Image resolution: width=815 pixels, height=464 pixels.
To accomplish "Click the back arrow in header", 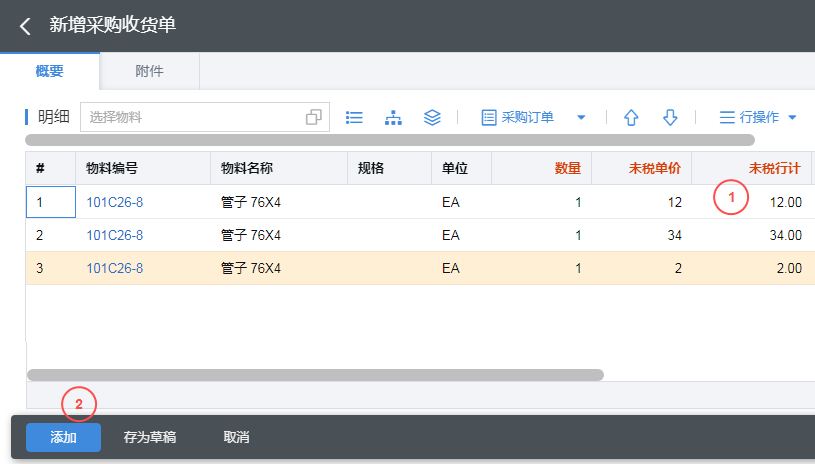I will (x=25, y=26).
